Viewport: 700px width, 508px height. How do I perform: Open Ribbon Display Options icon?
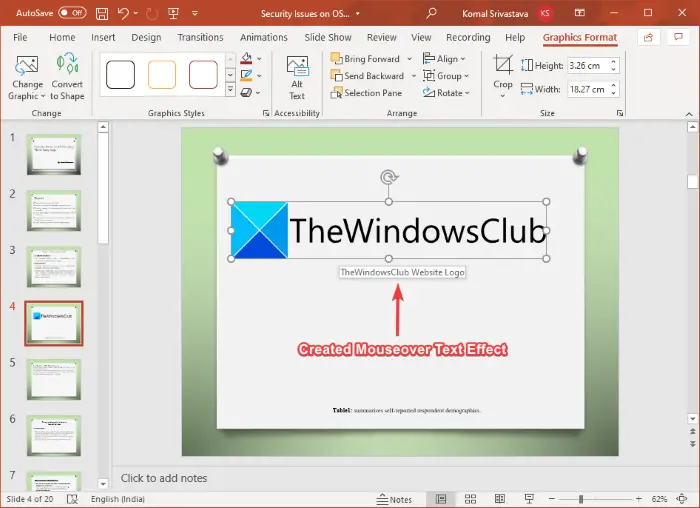tap(579, 13)
